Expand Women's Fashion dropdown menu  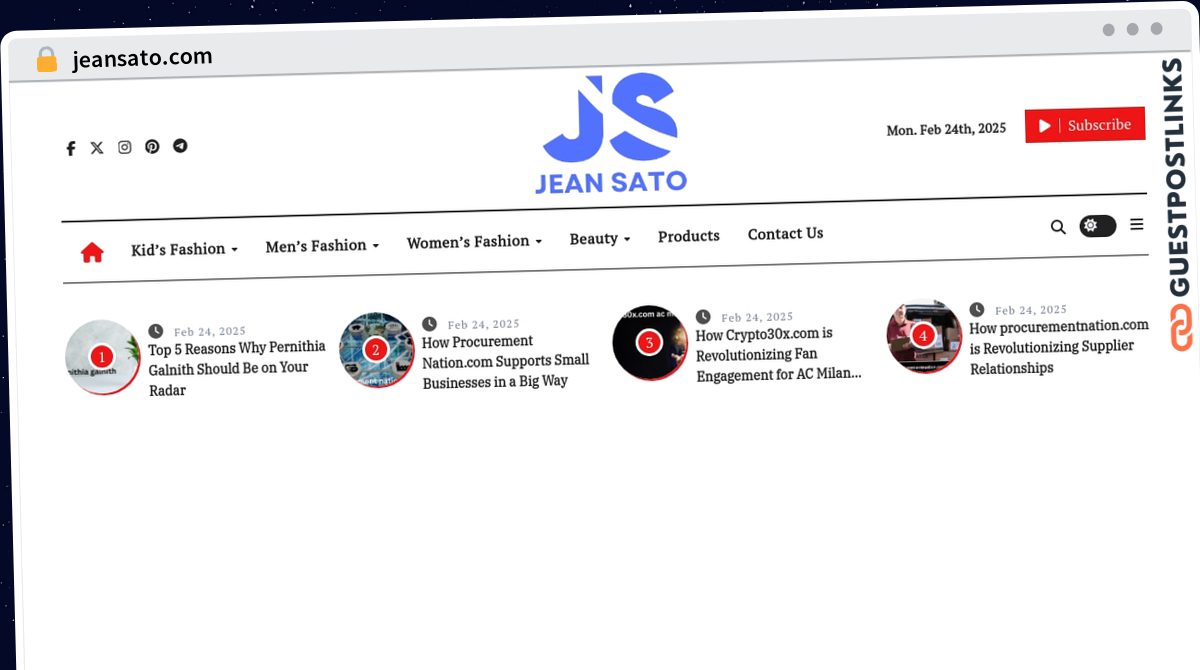tap(474, 241)
